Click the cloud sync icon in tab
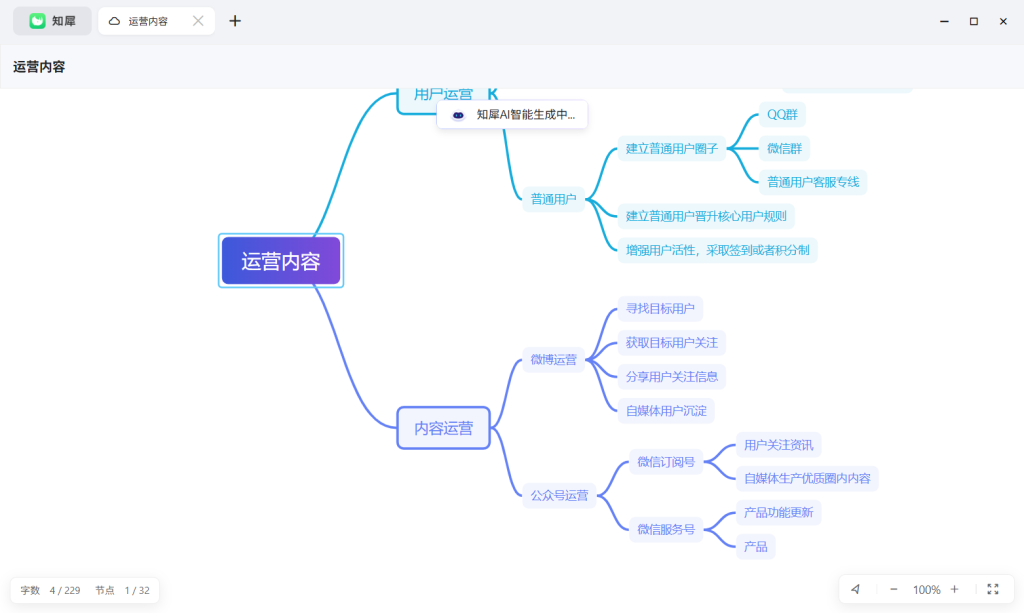Image resolution: width=1024 pixels, height=613 pixels. [114, 21]
